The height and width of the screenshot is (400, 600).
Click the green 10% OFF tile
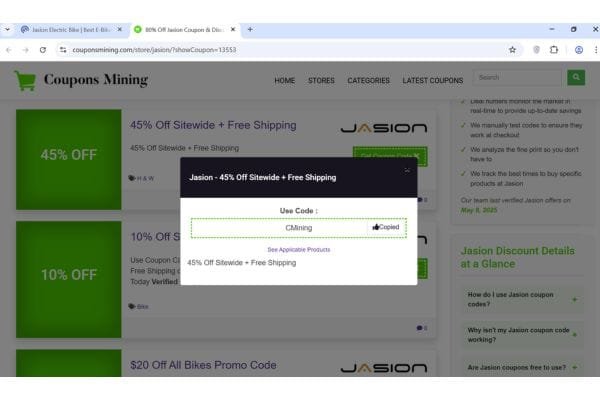[69, 279]
